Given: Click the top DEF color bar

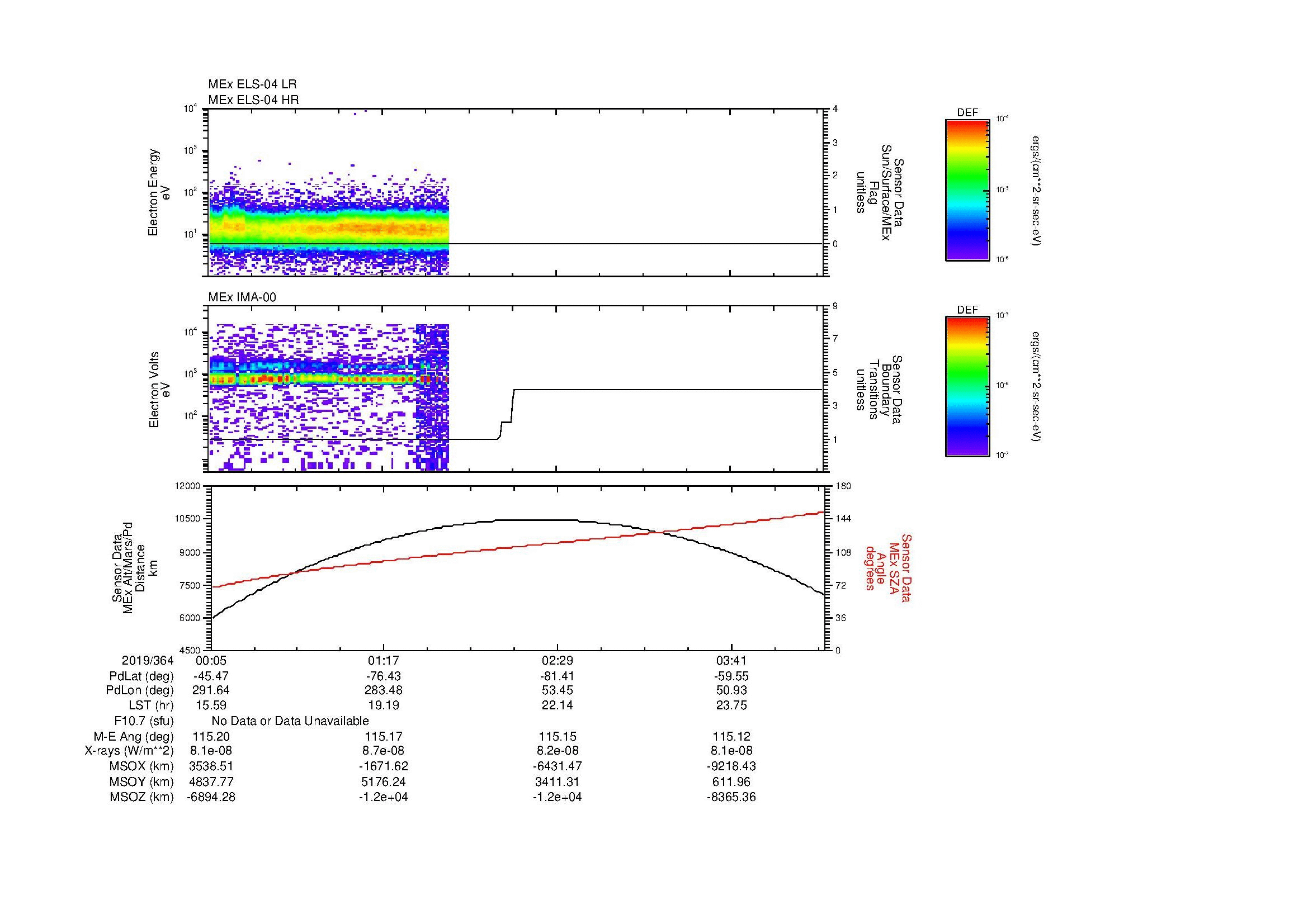Looking at the screenshot, I should 967,189.
